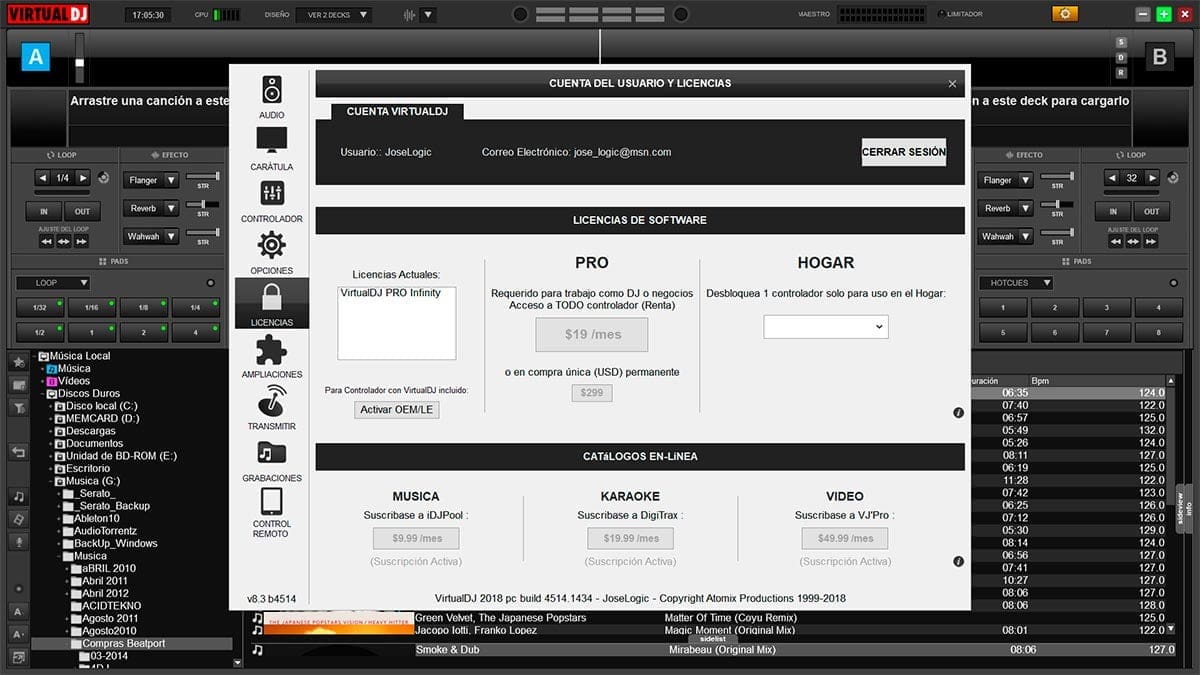Click the $299 permanent purchase button
The height and width of the screenshot is (675, 1200).
tap(592, 393)
